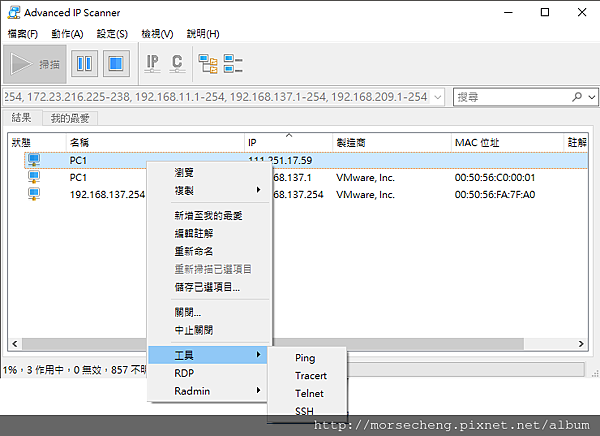
Task: Click VMware, Inc. in the 68.137.1 row
Action: pyautogui.click(x=365, y=178)
